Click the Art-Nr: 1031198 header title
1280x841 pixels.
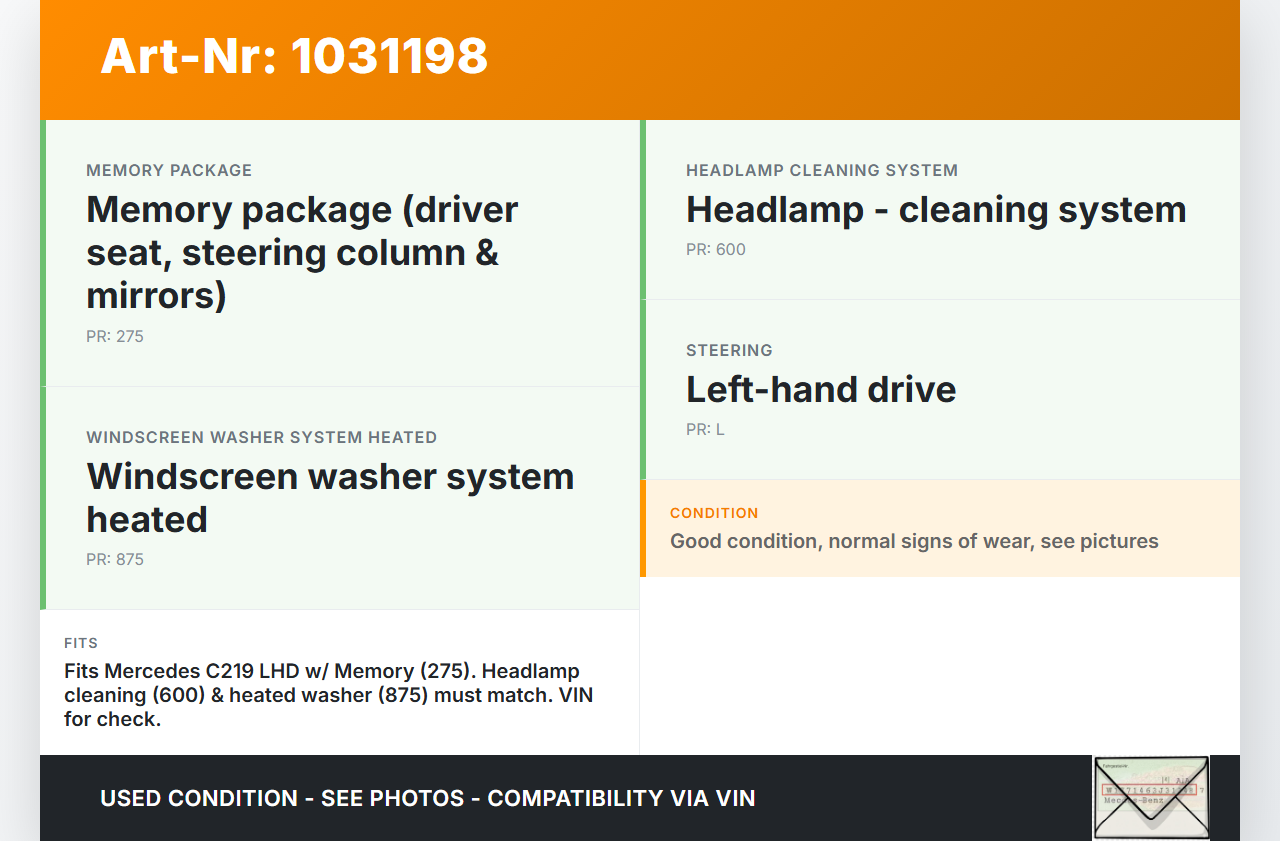point(294,56)
